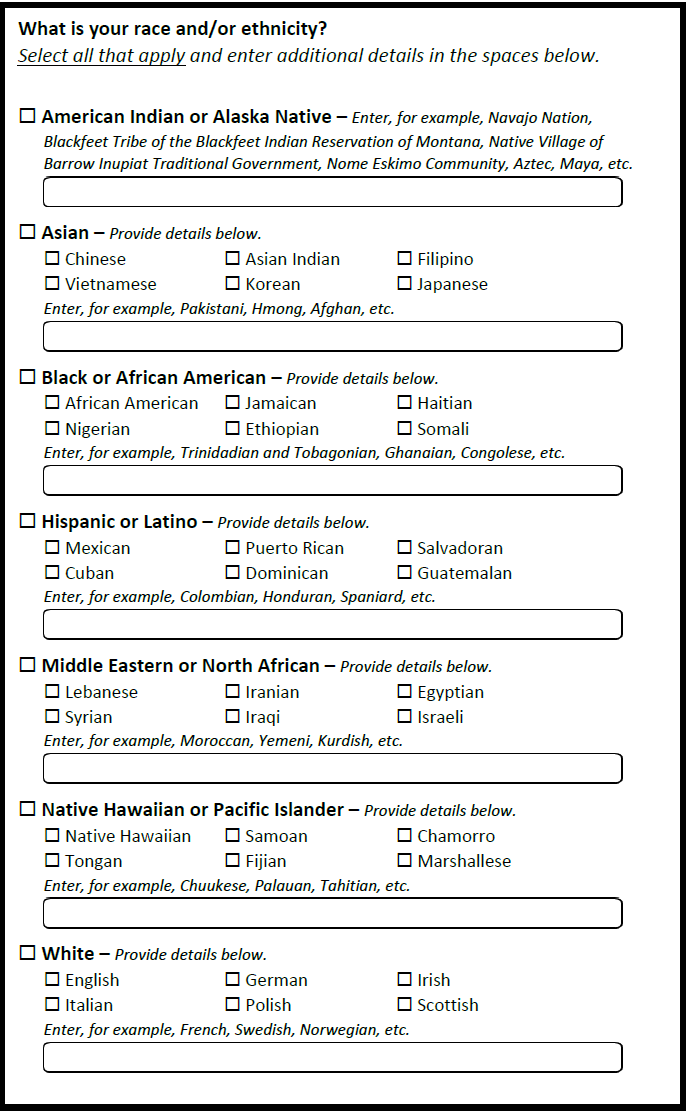This screenshot has width=686, height=1112.
Task: Tick the Somali option
Action: pyautogui.click(x=405, y=429)
